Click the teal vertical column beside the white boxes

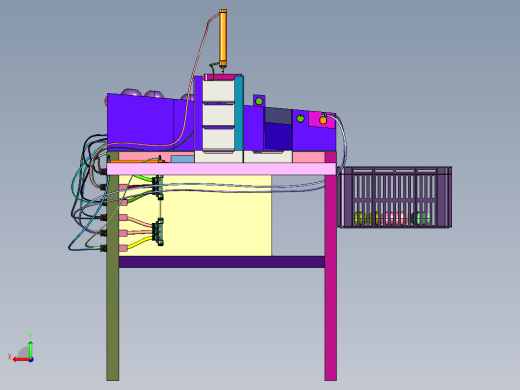[239, 113]
